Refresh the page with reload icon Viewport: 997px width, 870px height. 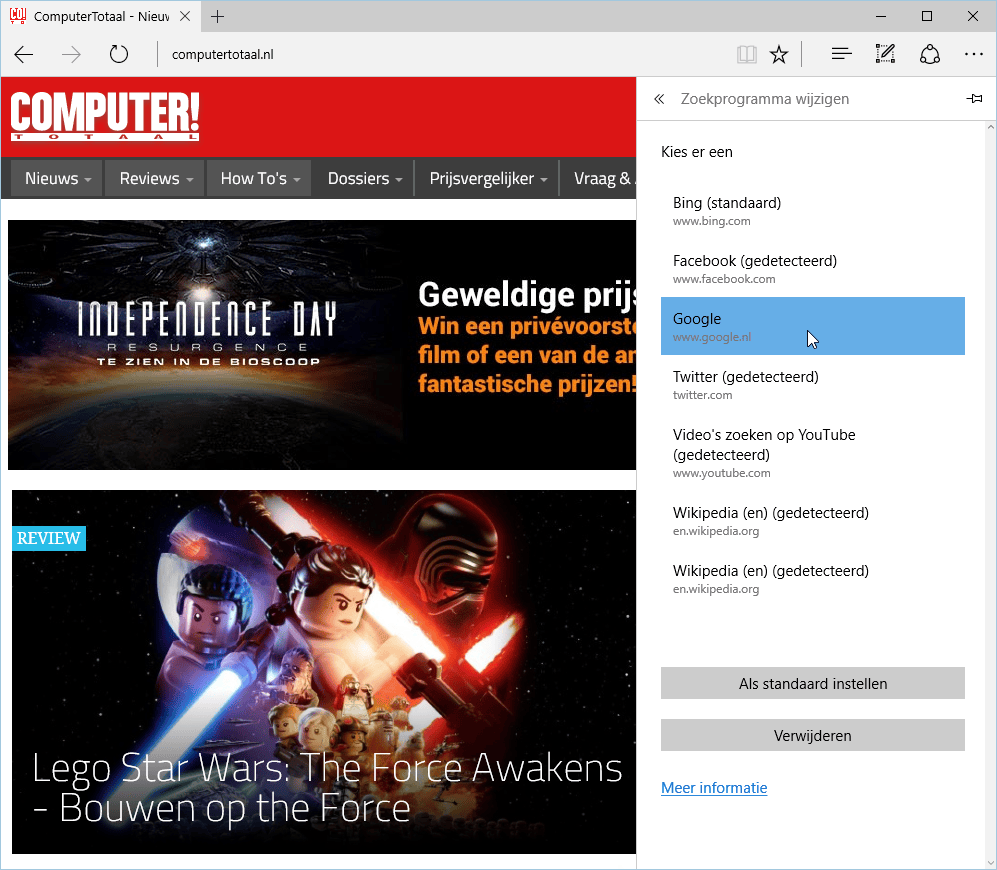[119, 54]
